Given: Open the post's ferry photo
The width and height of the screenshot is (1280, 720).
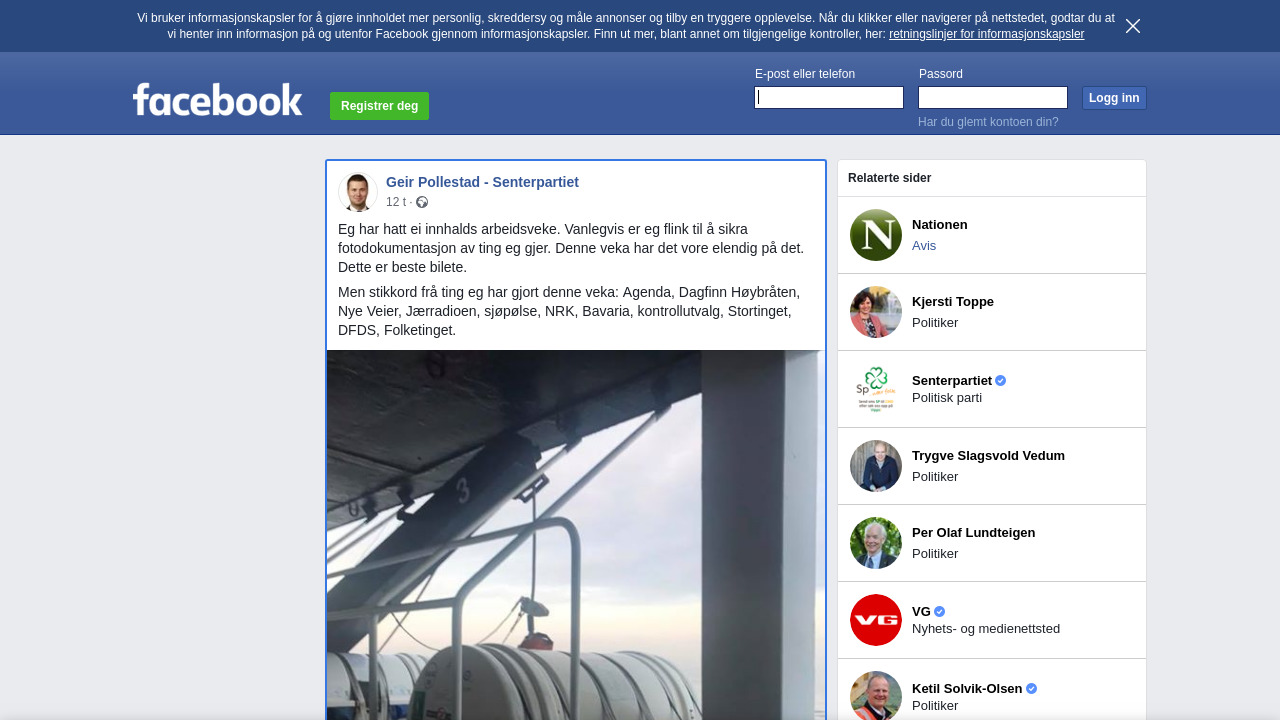Looking at the screenshot, I should point(576,535).
